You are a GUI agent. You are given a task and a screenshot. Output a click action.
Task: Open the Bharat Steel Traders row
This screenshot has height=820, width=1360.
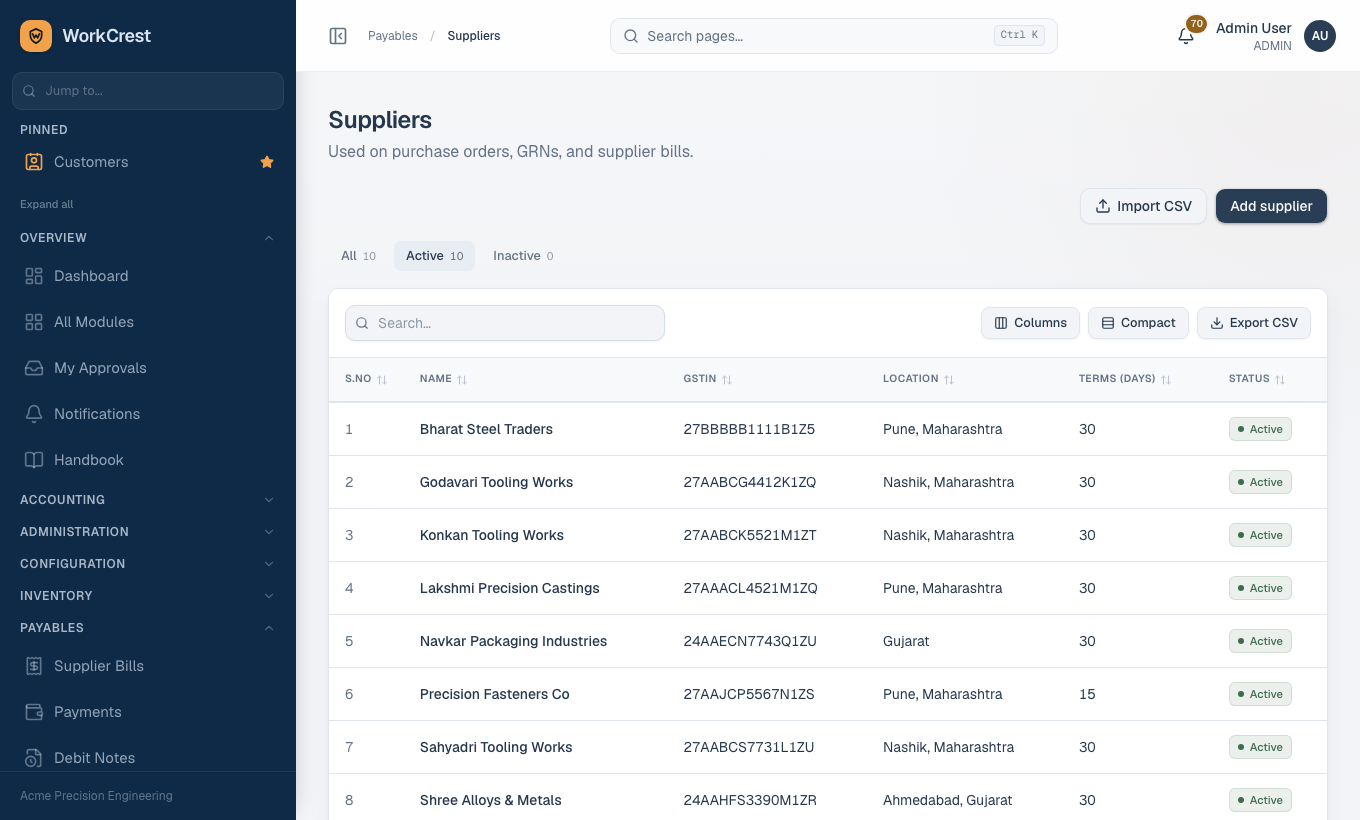point(828,429)
